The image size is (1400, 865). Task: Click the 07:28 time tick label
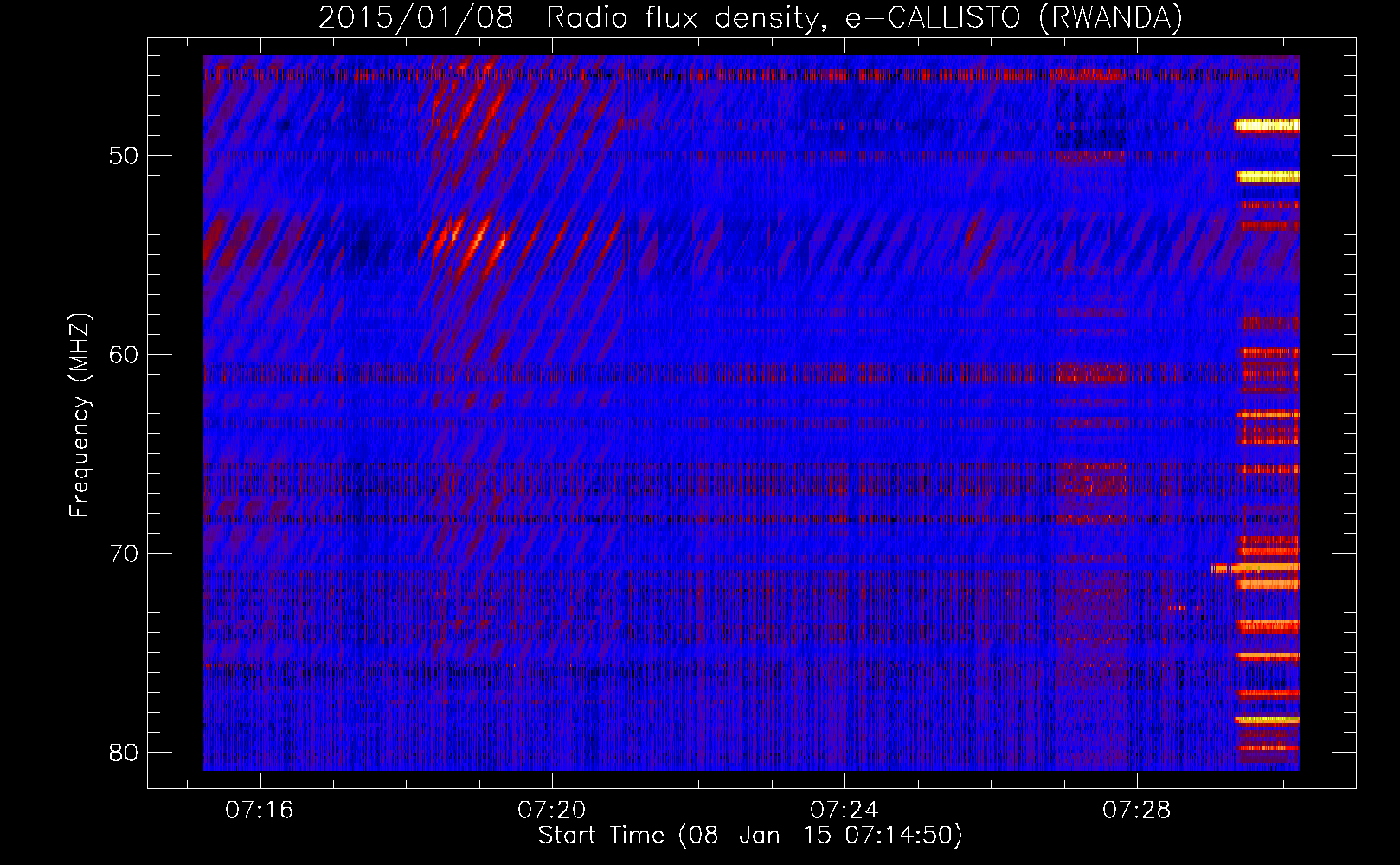pyautogui.click(x=1136, y=811)
